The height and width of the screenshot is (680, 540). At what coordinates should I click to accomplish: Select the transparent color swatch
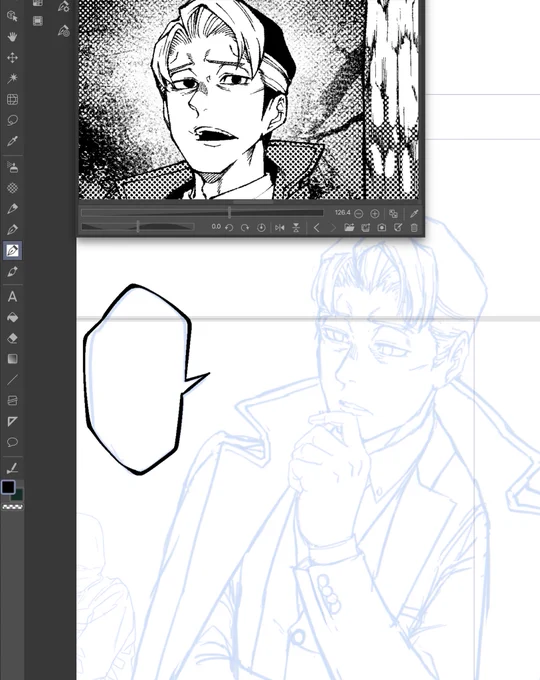[13, 507]
